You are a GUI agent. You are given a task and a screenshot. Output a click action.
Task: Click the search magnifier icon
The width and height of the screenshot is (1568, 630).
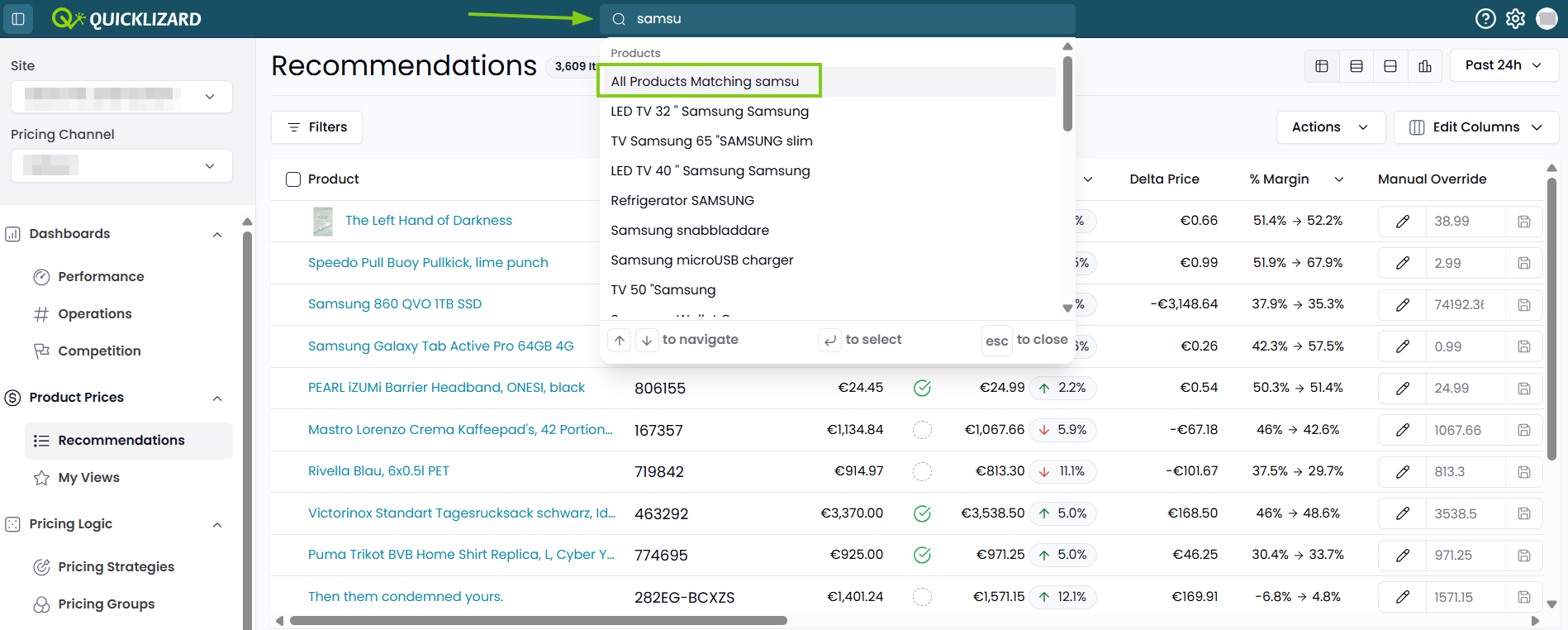[x=619, y=19]
